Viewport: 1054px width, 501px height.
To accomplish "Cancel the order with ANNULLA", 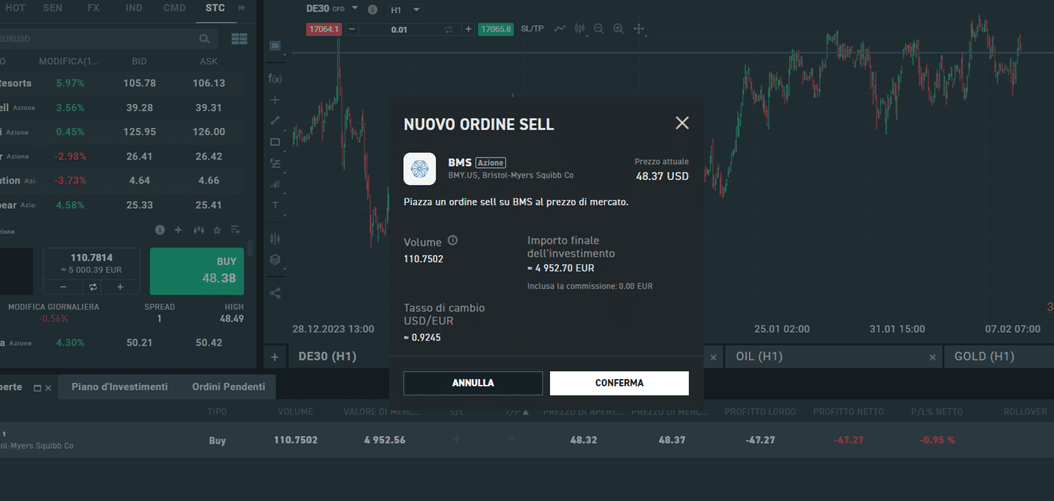I will 473,383.
